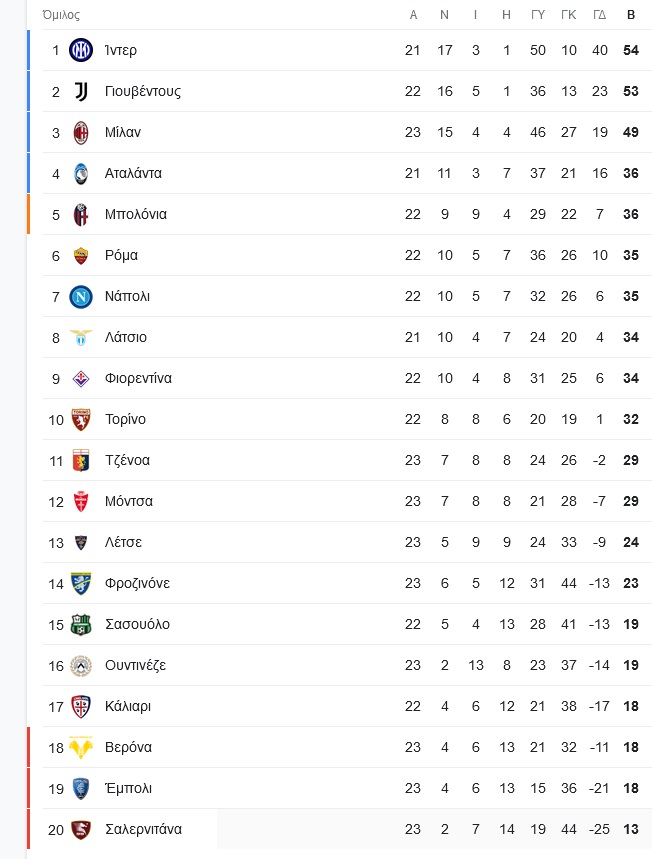The height and width of the screenshot is (859, 652).
Task: Click Inter's 54 points value
Action: click(631, 50)
